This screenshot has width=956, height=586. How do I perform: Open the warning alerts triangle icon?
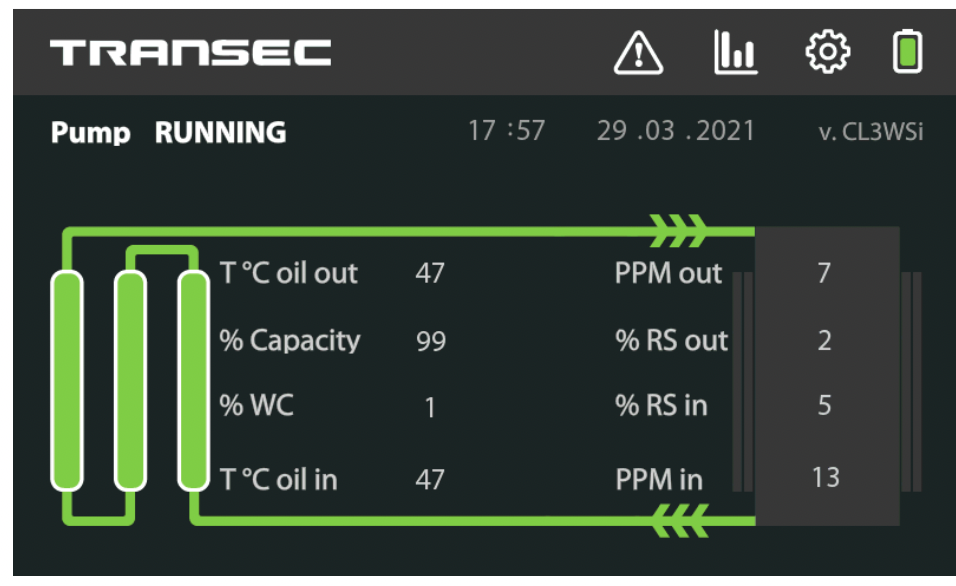(x=638, y=53)
